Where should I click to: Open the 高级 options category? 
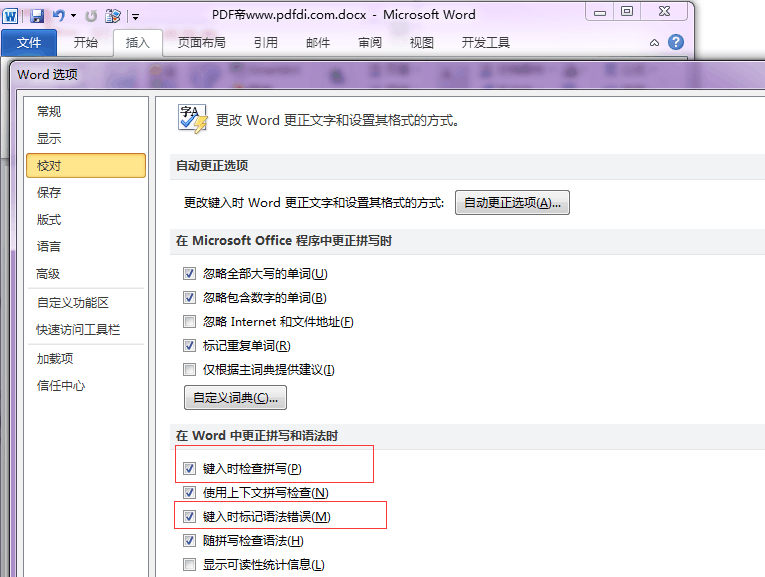tap(86, 274)
